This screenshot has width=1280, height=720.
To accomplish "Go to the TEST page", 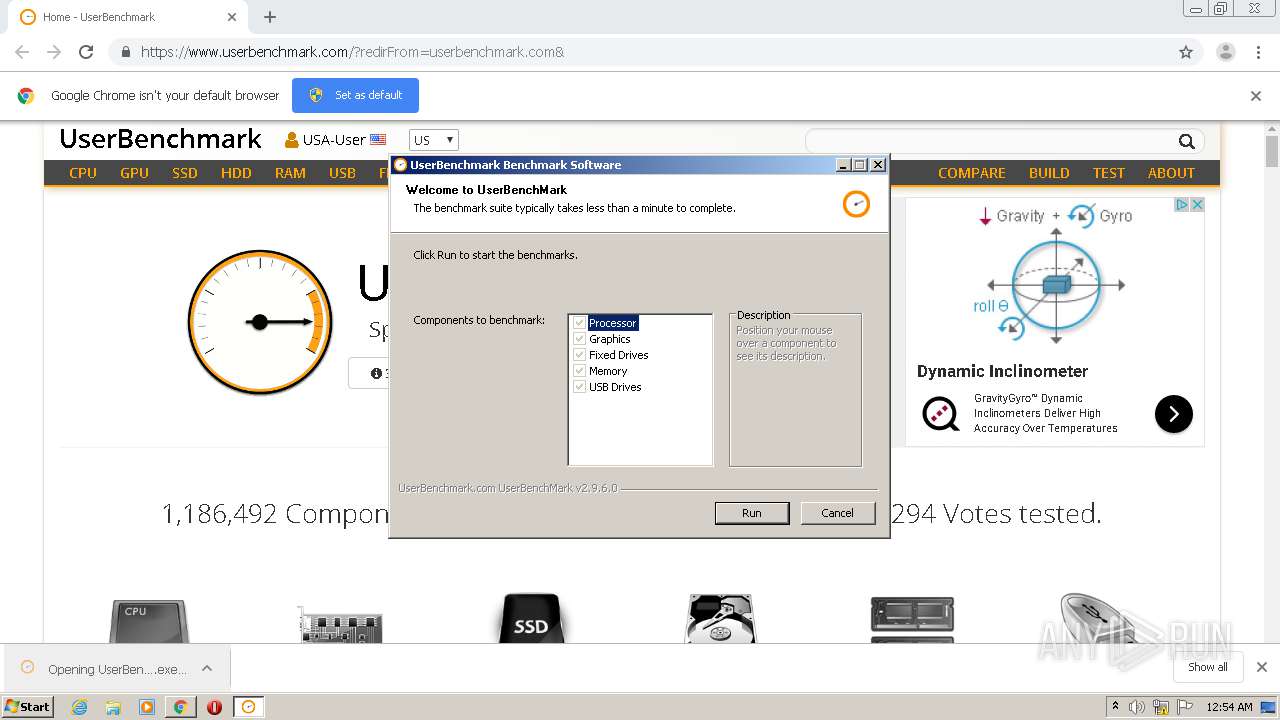I will tap(1108, 173).
